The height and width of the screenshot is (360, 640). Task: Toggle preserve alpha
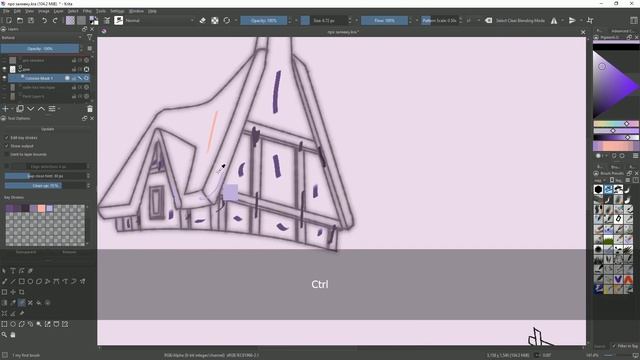coord(215,20)
